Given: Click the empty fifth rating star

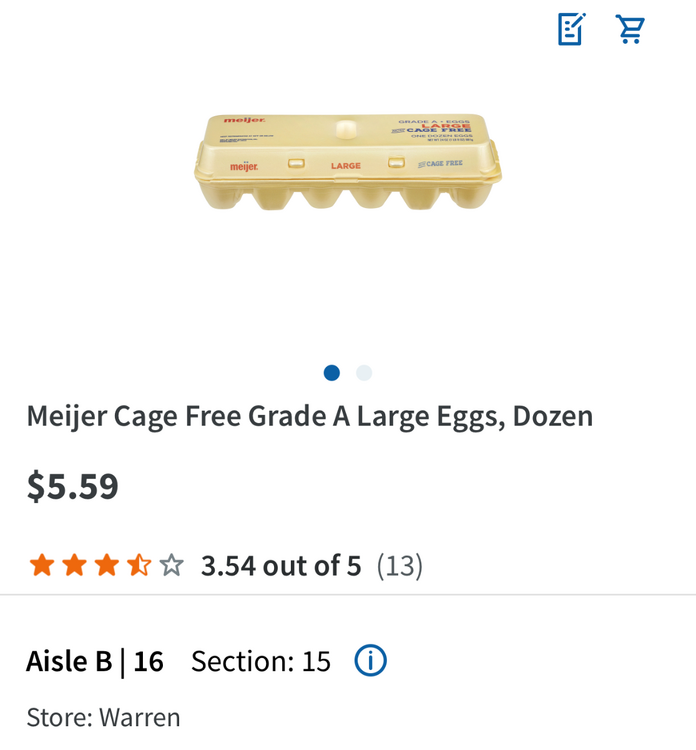Looking at the screenshot, I should [x=171, y=566].
